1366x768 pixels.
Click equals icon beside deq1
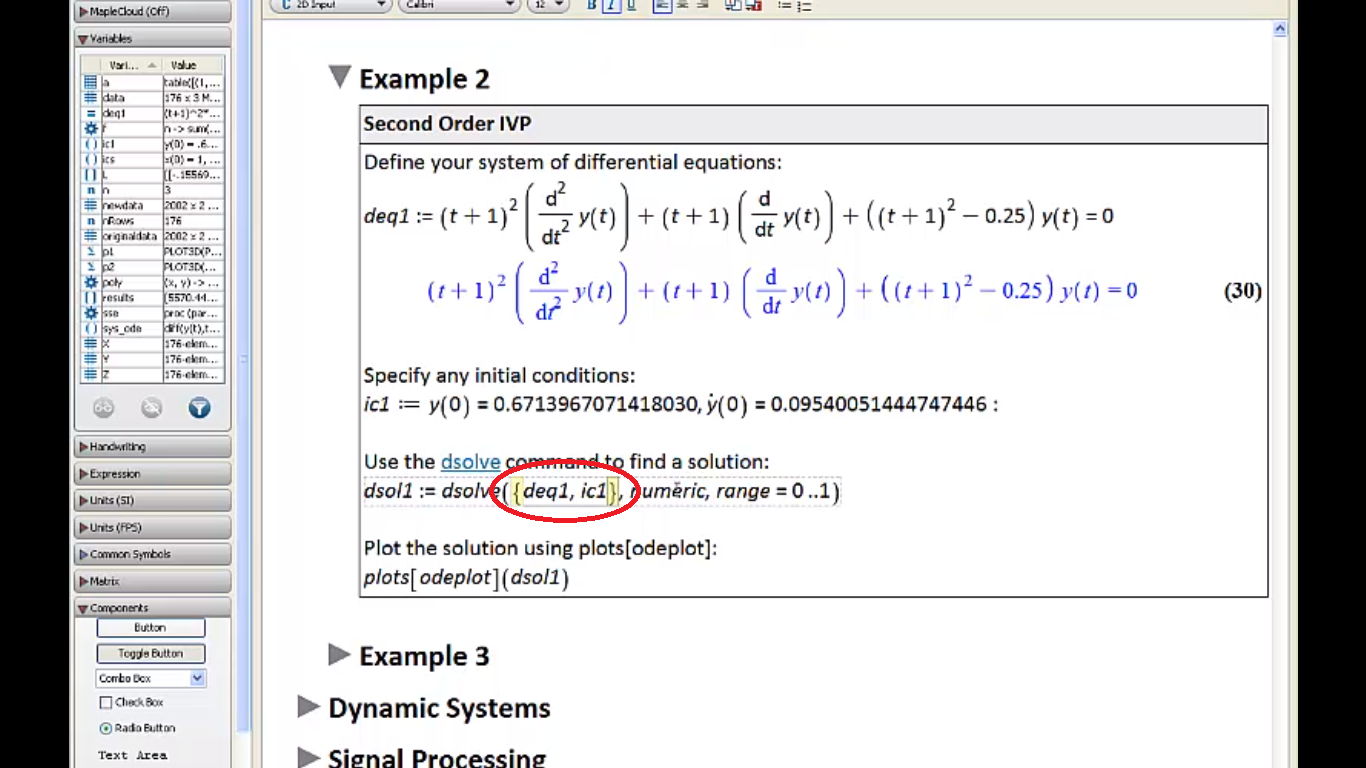[x=91, y=114]
